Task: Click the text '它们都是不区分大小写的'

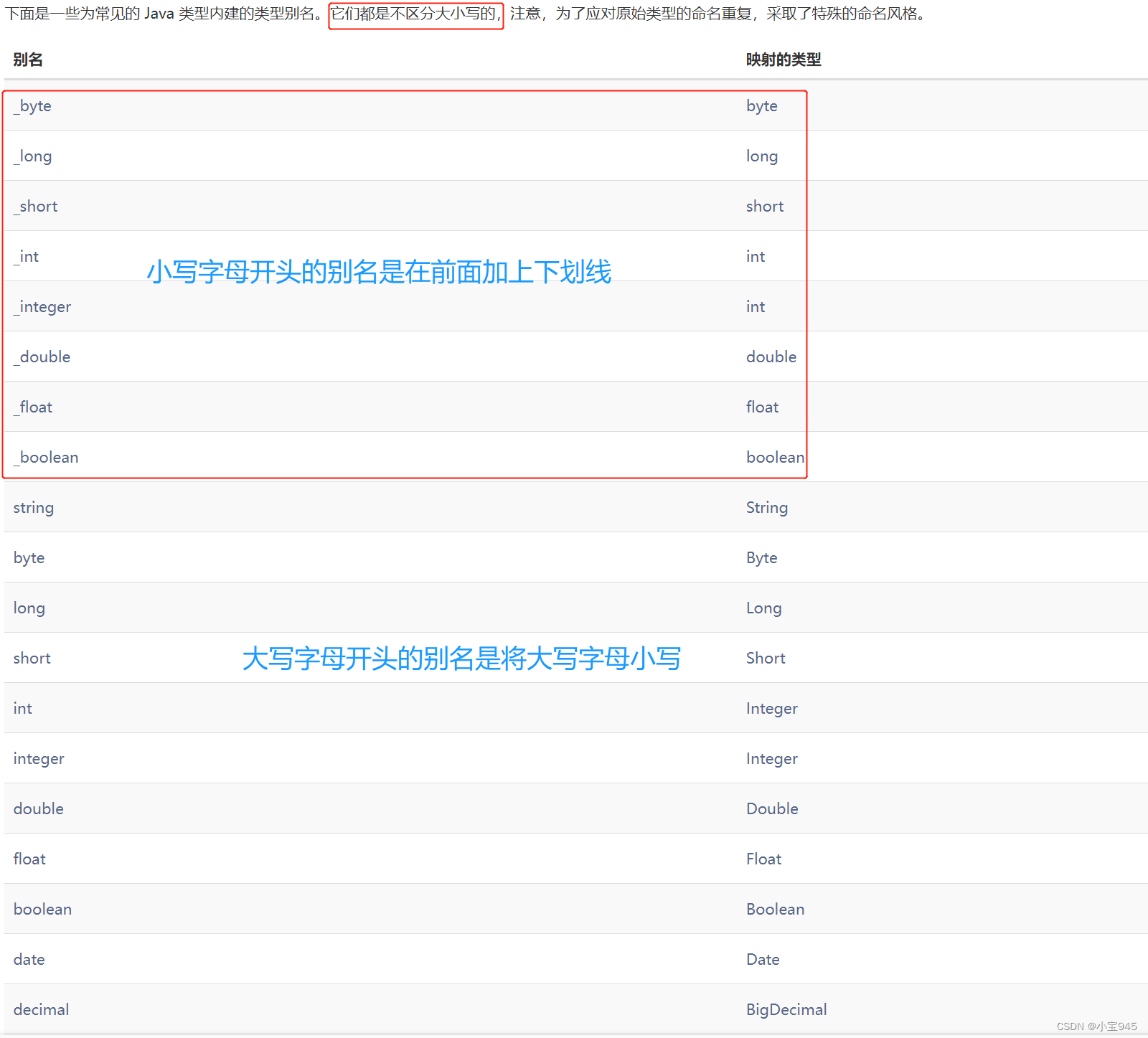Action: (414, 14)
